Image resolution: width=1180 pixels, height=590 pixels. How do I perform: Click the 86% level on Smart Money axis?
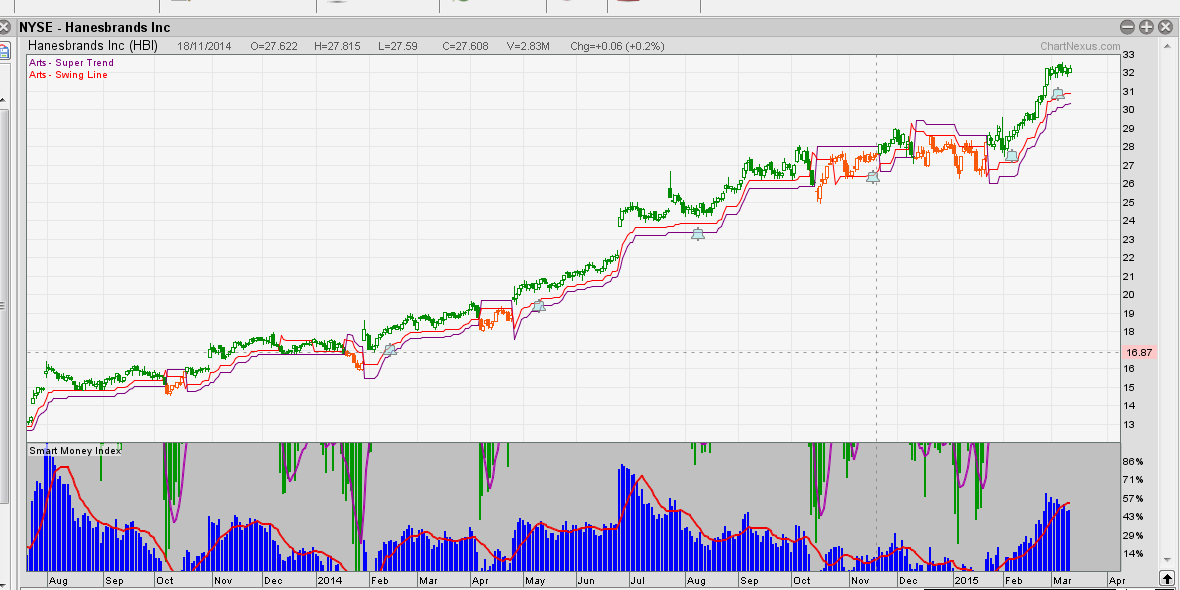[1133, 461]
